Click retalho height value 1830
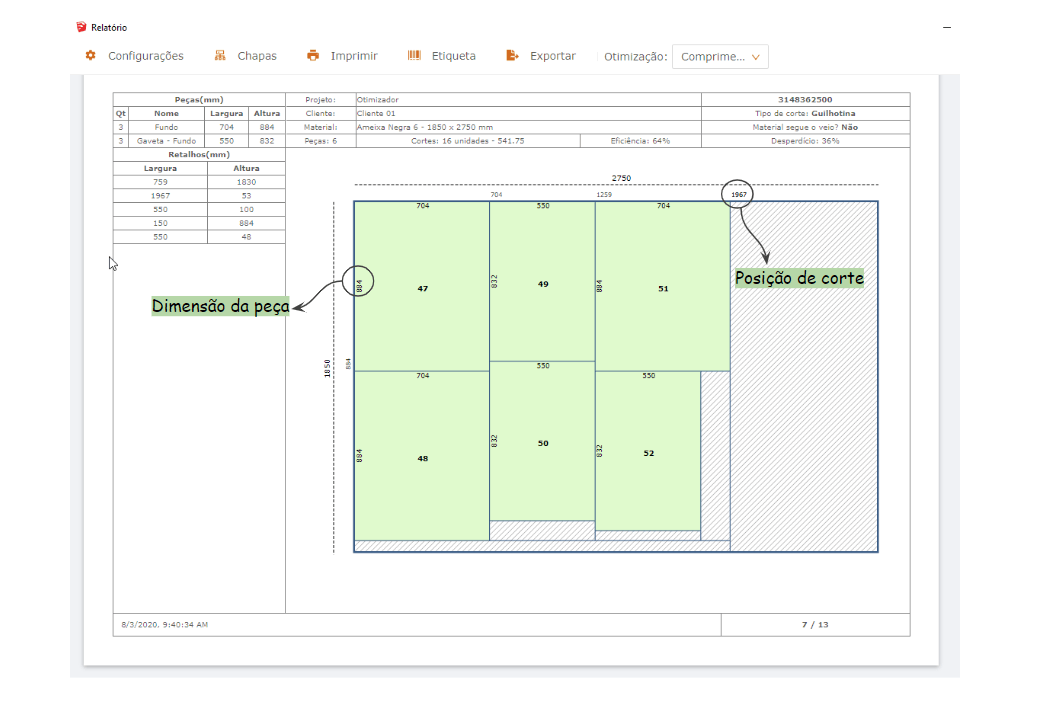Screen dimensions: 1043x713 click(246, 182)
